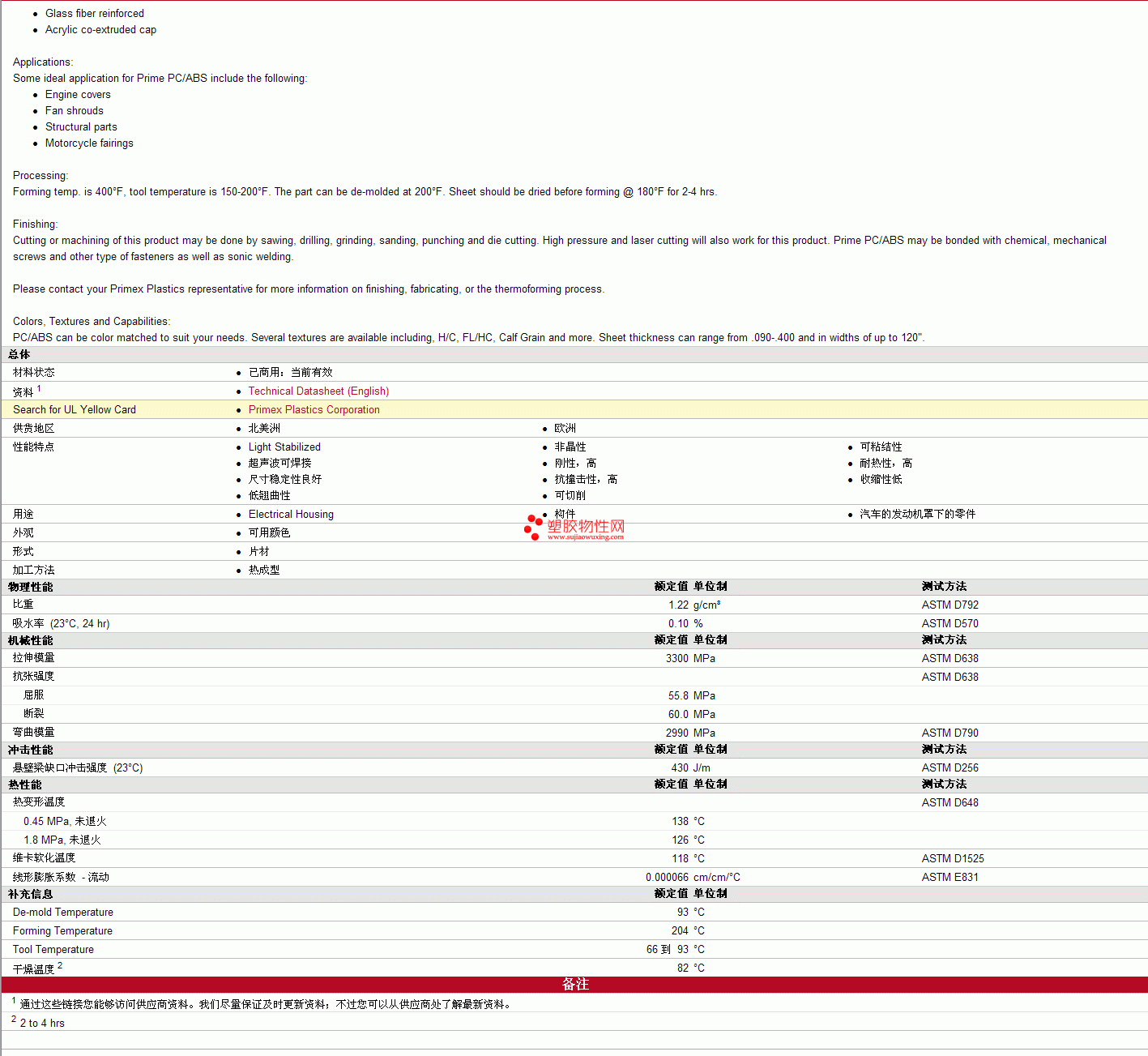This screenshot has height=1056, width=1148.
Task: Click the 'Finishing:' heading
Action: click(36, 224)
